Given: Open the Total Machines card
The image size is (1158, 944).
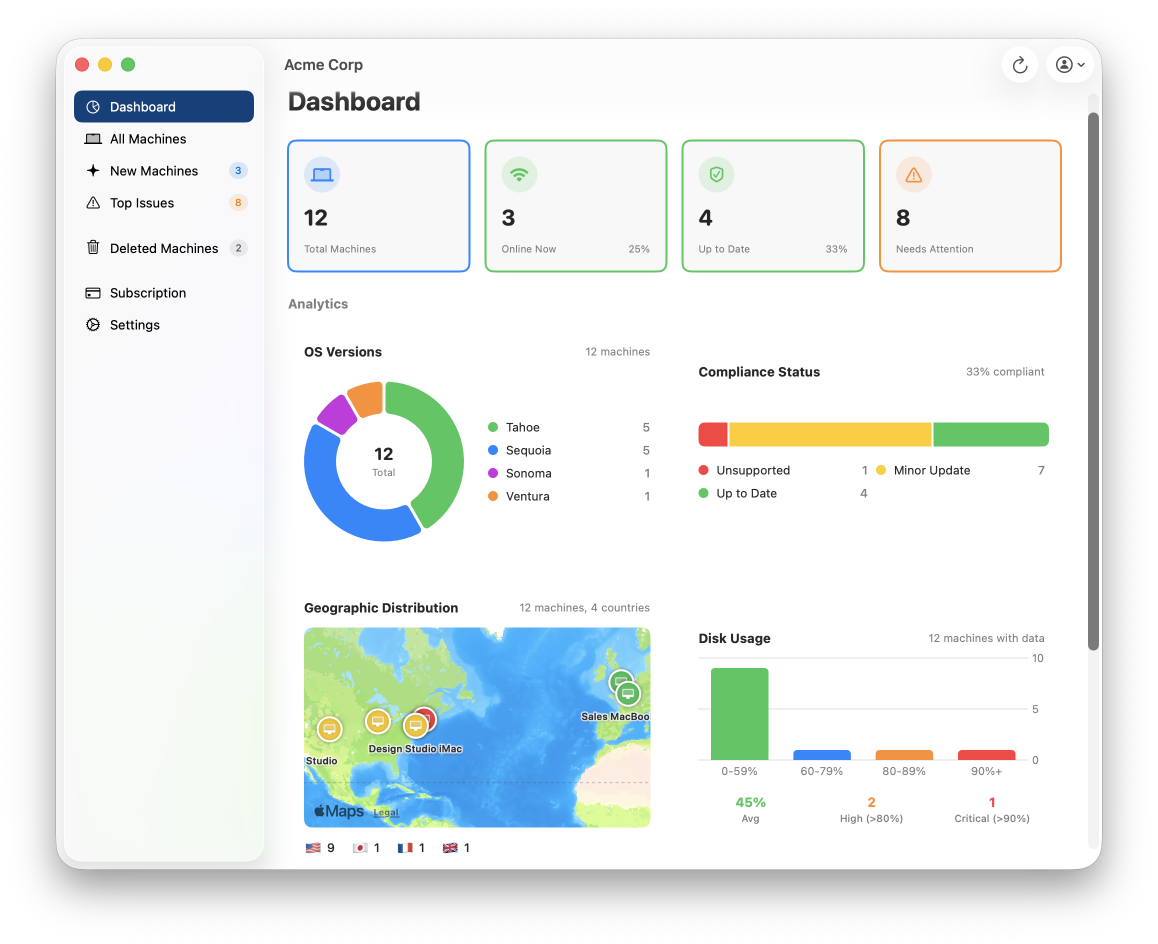Looking at the screenshot, I should point(379,206).
